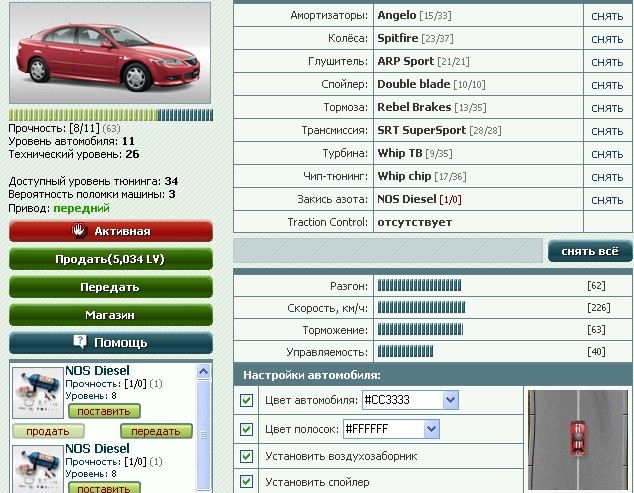The height and width of the screenshot is (493, 634).
Task: Click the top-down car preview image
Action: click(x=578, y=440)
